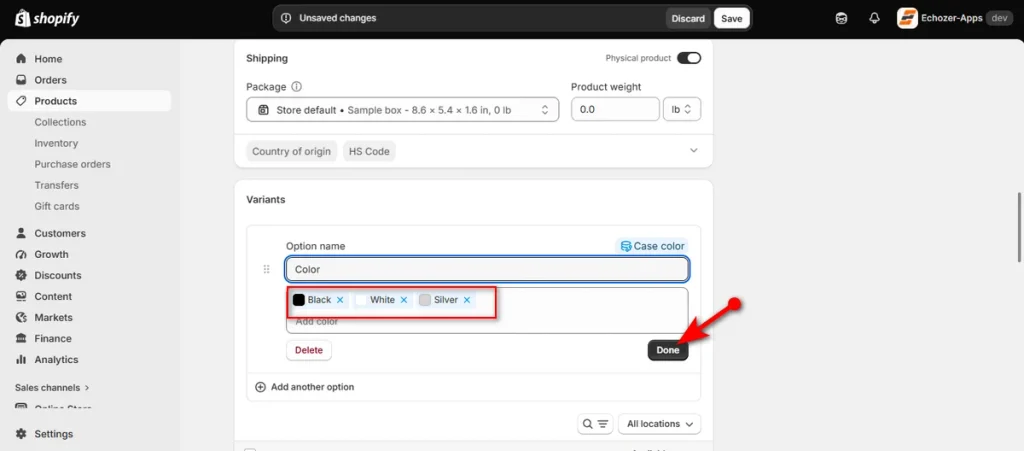1024x451 pixels.
Task: Go to Orders in sidebar
Action: [x=50, y=80]
